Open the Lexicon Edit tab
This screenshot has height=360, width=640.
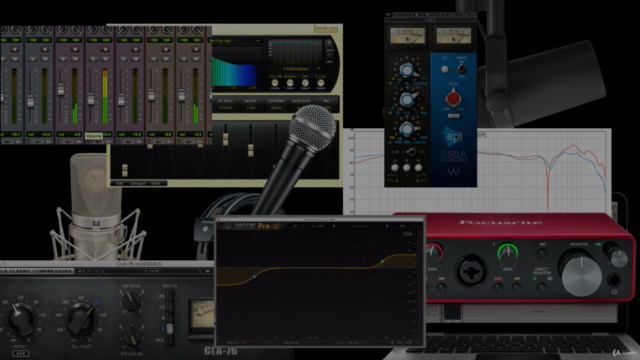(120, 184)
